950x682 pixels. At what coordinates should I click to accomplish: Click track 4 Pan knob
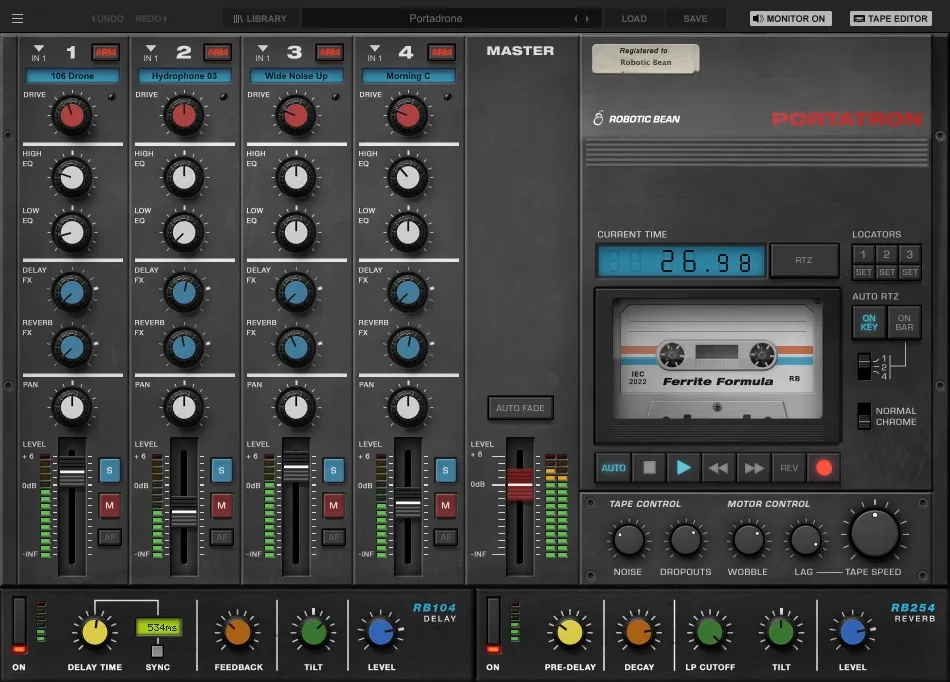[x=408, y=408]
